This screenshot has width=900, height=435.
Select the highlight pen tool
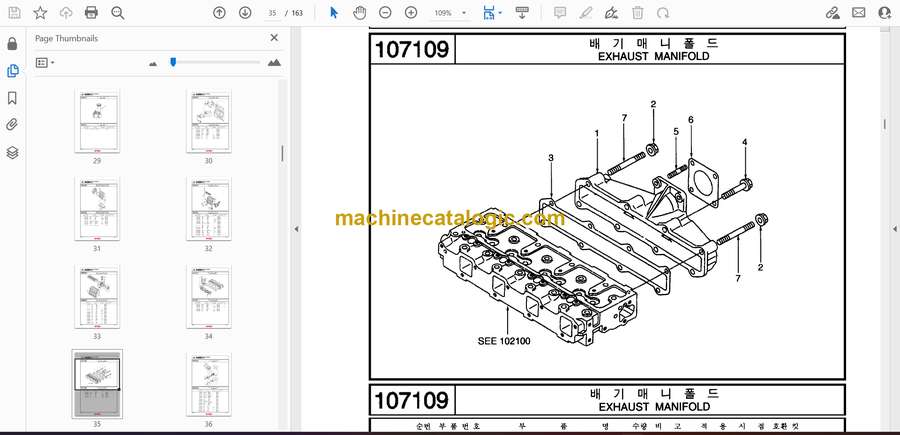[x=585, y=13]
